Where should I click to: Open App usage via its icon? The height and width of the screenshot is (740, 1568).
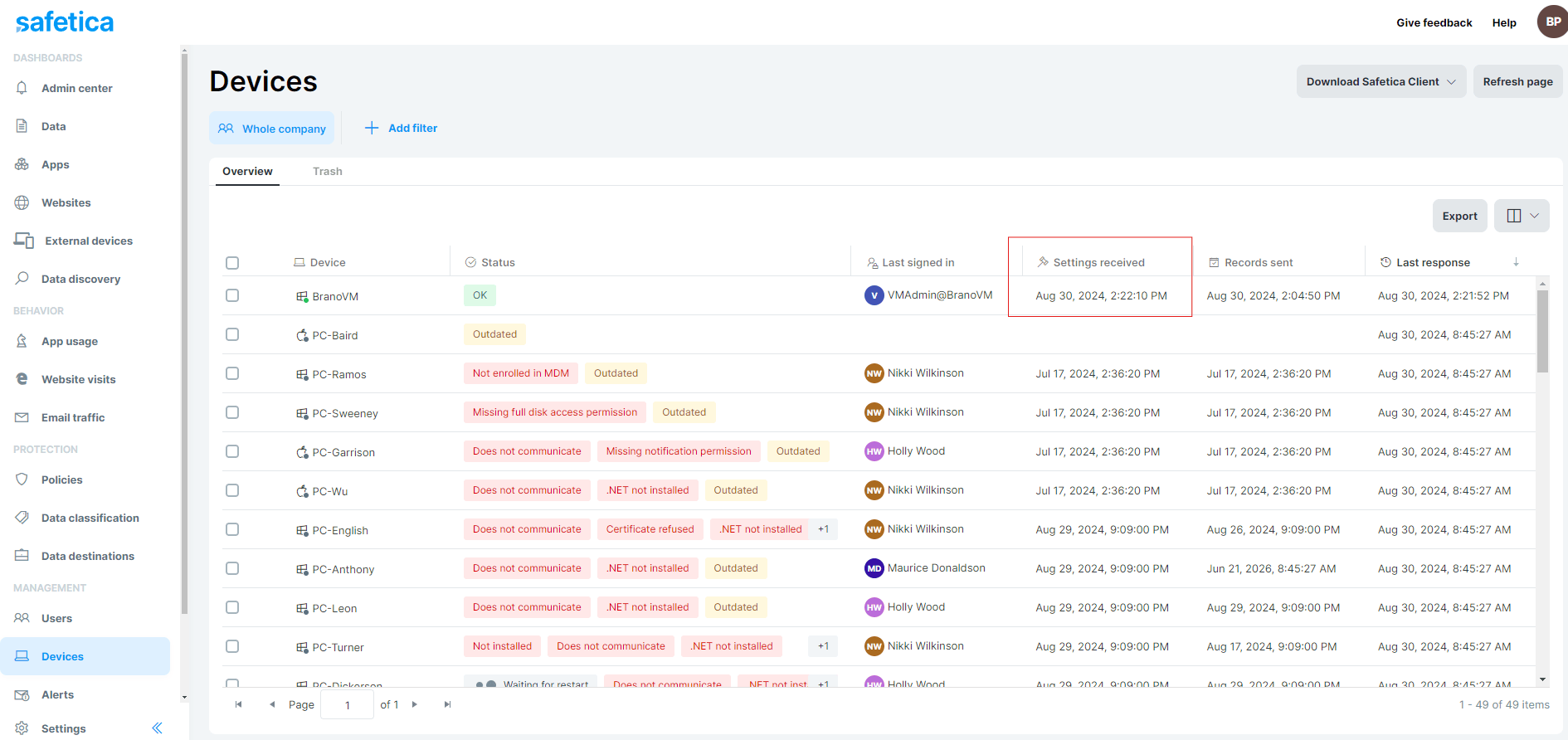(x=22, y=341)
